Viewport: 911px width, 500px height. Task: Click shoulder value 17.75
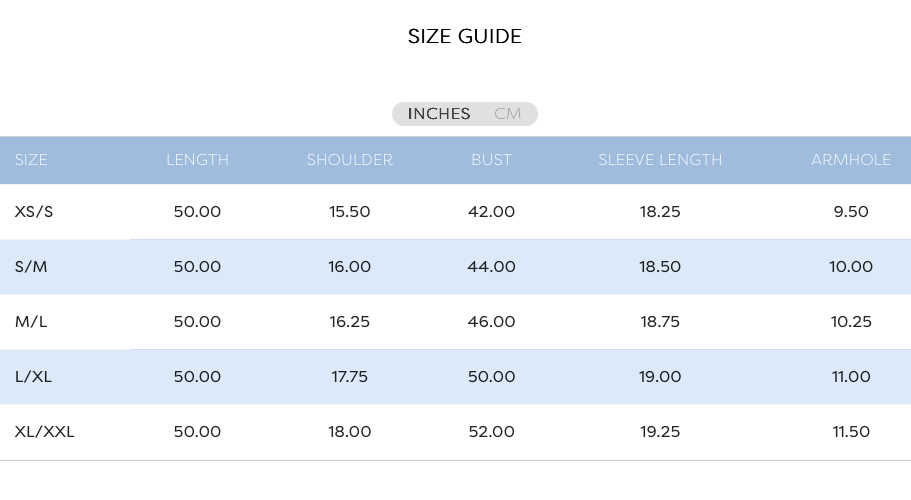(350, 377)
